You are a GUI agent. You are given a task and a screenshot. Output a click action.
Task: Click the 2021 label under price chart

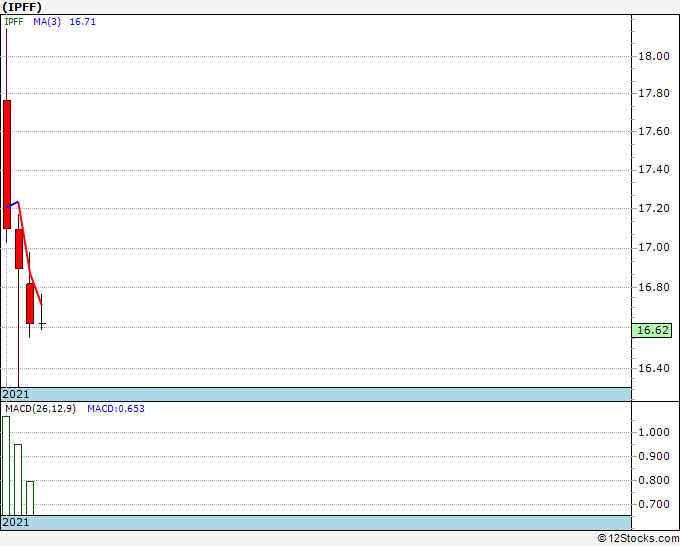(x=16, y=394)
